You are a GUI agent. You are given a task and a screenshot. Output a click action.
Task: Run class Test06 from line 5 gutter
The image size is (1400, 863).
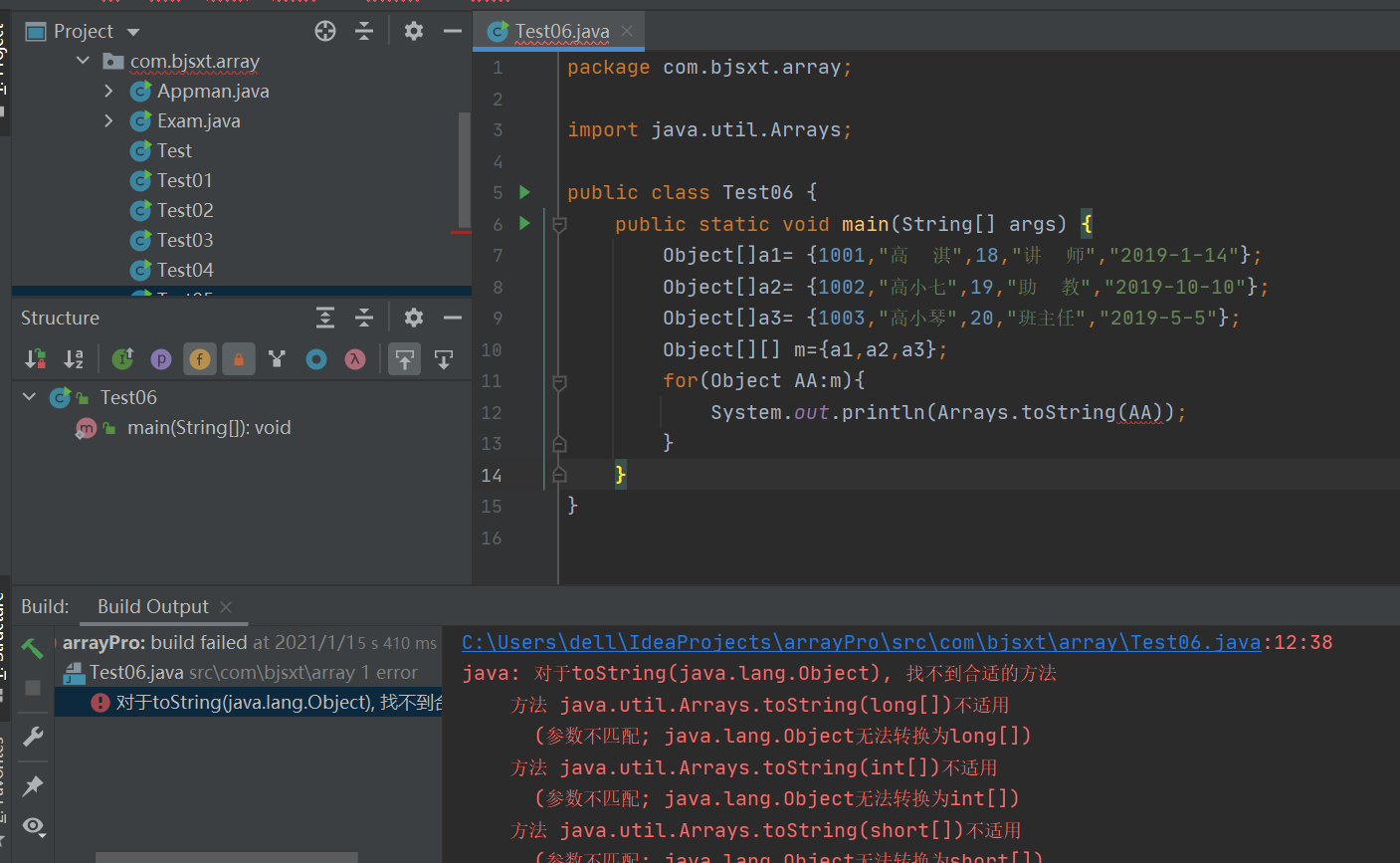525,192
